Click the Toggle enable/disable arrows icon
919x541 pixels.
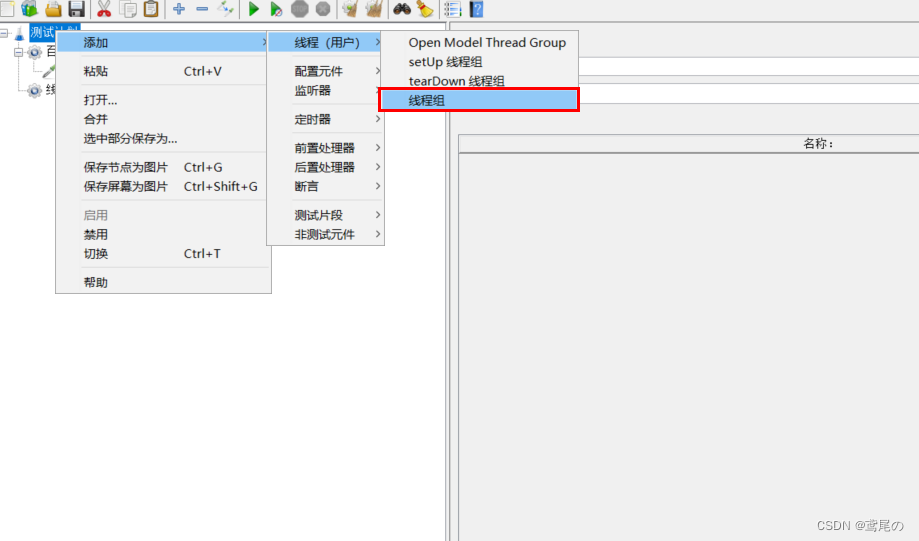coord(226,9)
